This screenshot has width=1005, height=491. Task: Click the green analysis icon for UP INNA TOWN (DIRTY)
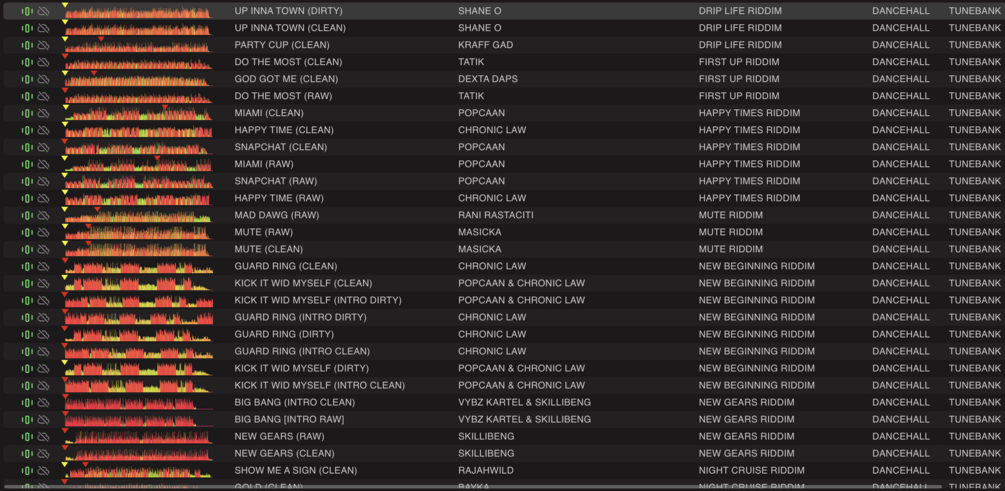pos(27,11)
